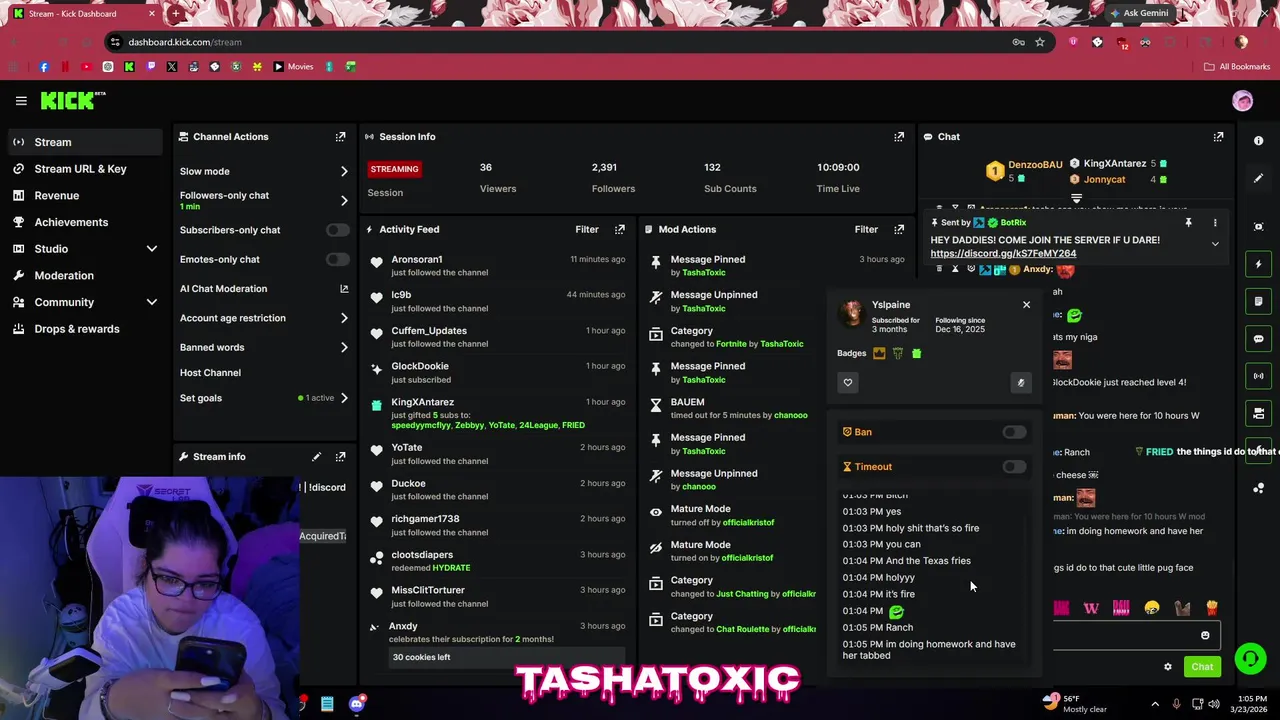Pop out the Channel Actions panel
The image size is (1280, 720).
tap(340, 137)
